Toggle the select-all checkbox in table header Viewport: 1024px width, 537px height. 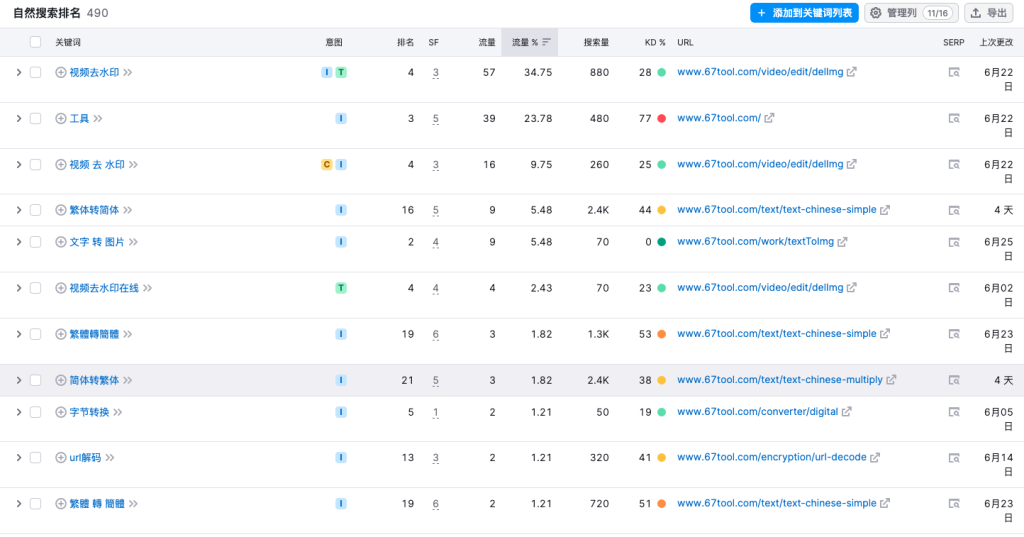(35, 42)
